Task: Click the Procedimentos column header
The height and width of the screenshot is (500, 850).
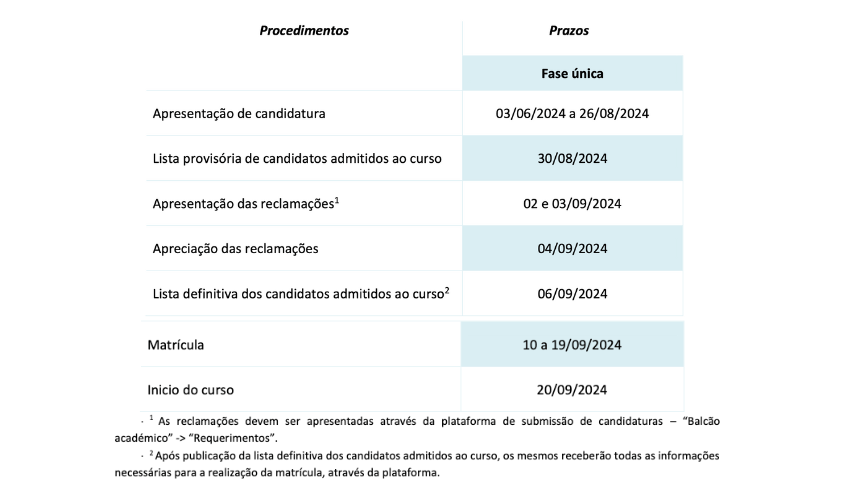Action: click(x=304, y=30)
